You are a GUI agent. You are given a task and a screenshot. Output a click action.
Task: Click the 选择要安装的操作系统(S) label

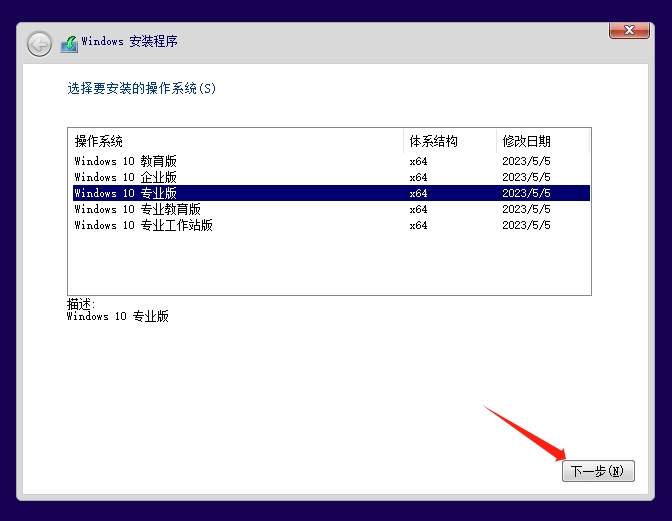pos(141,88)
